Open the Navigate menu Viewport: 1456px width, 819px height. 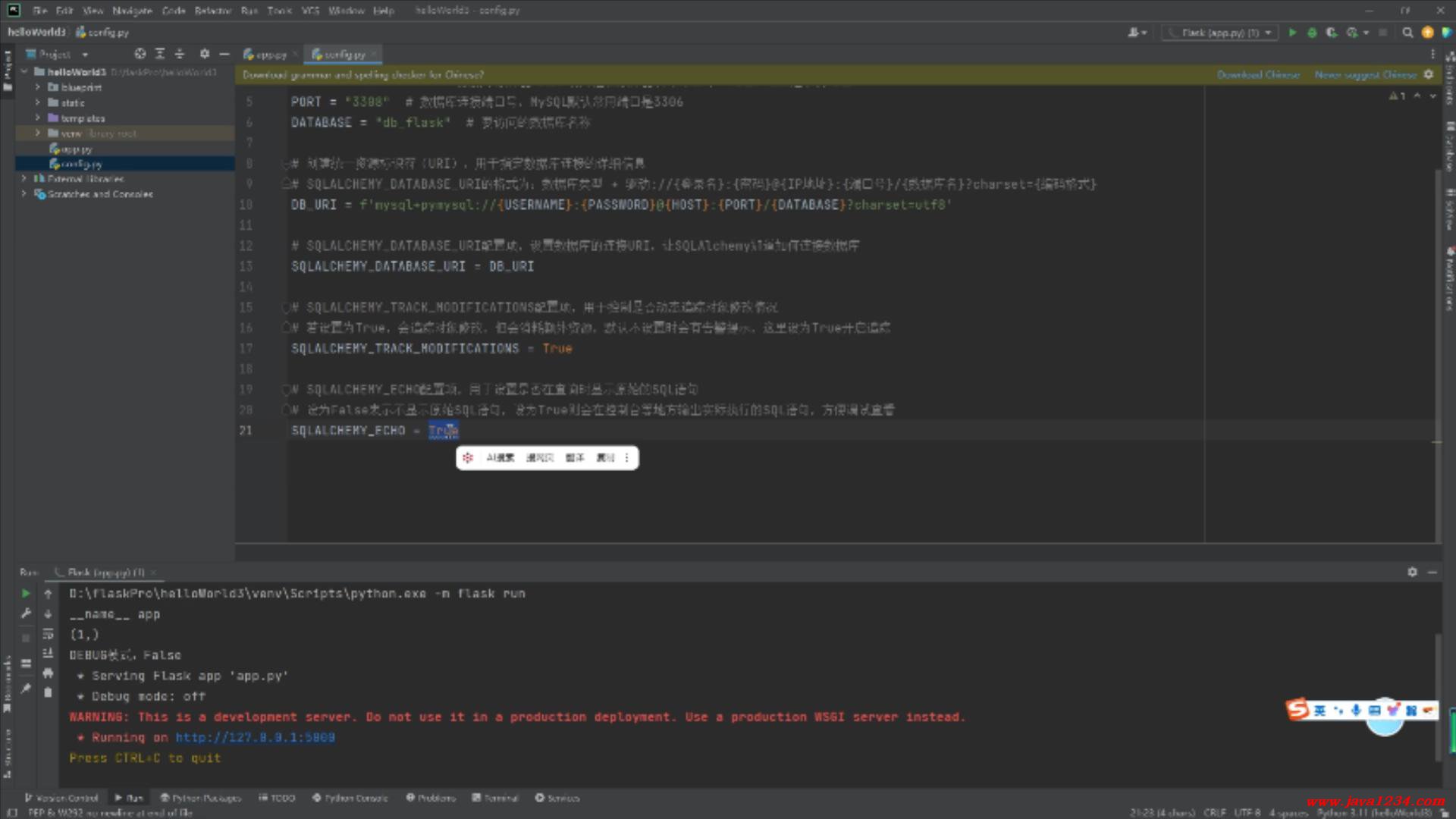pyautogui.click(x=132, y=11)
